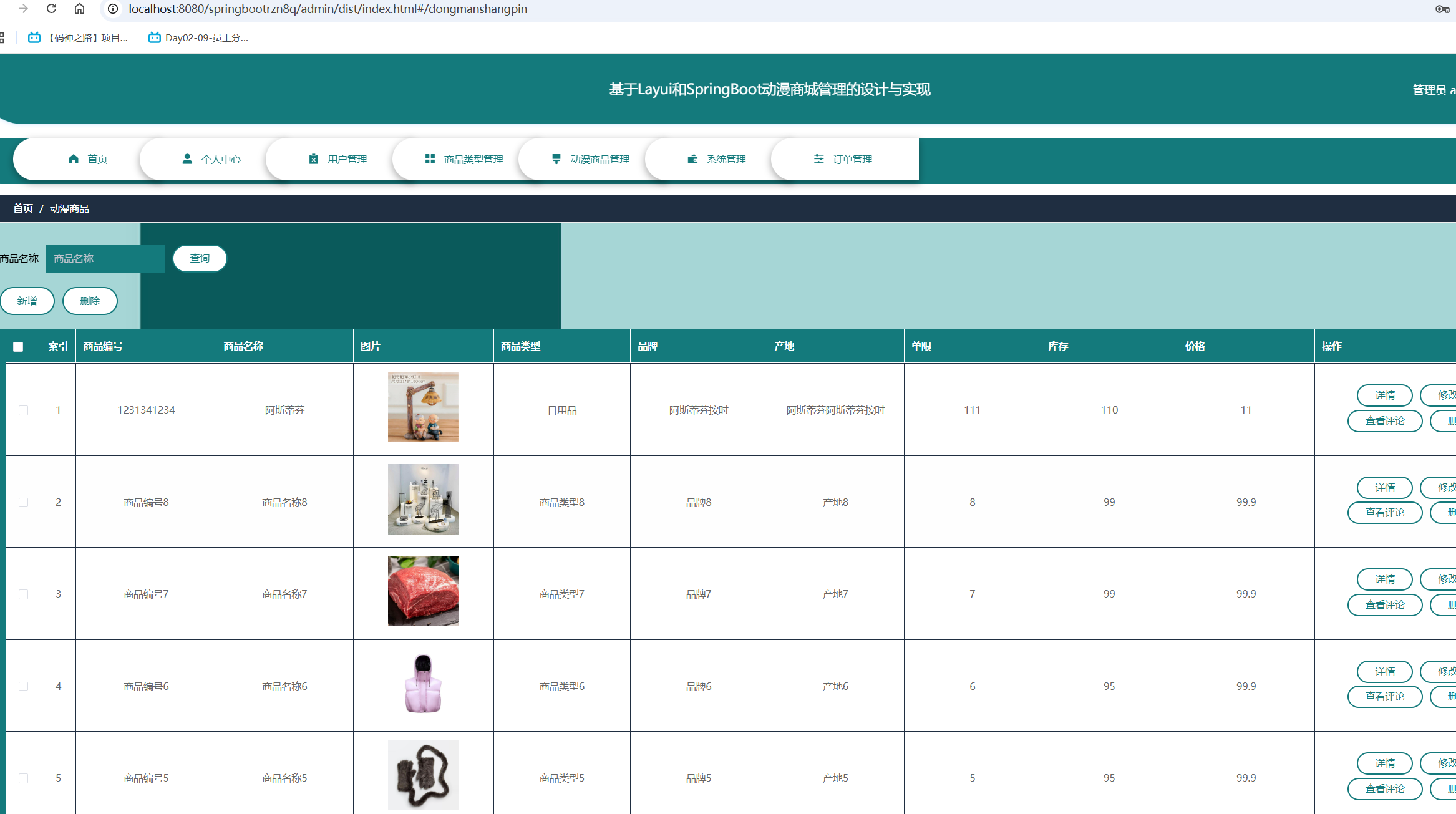Toggle the select-all header checkbox
This screenshot has width=1456, height=814.
coord(18,347)
